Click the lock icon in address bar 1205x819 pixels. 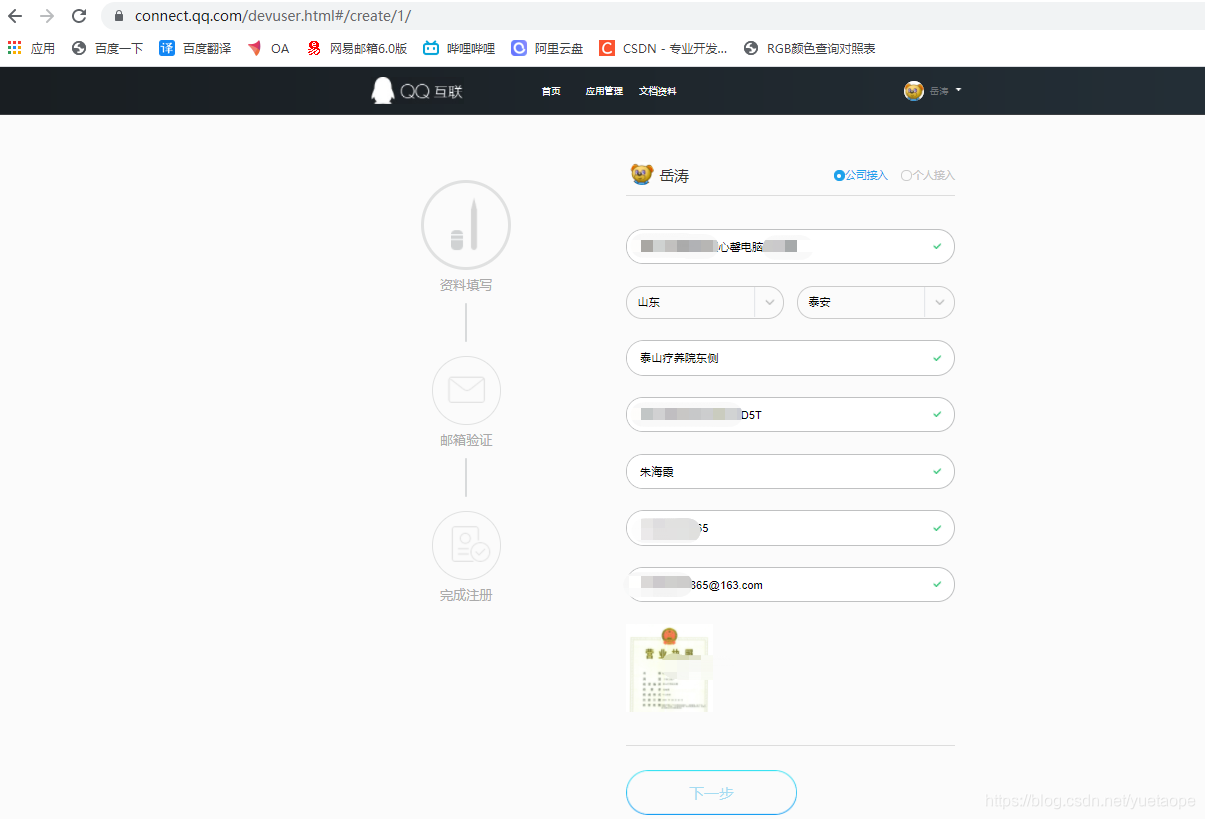119,16
